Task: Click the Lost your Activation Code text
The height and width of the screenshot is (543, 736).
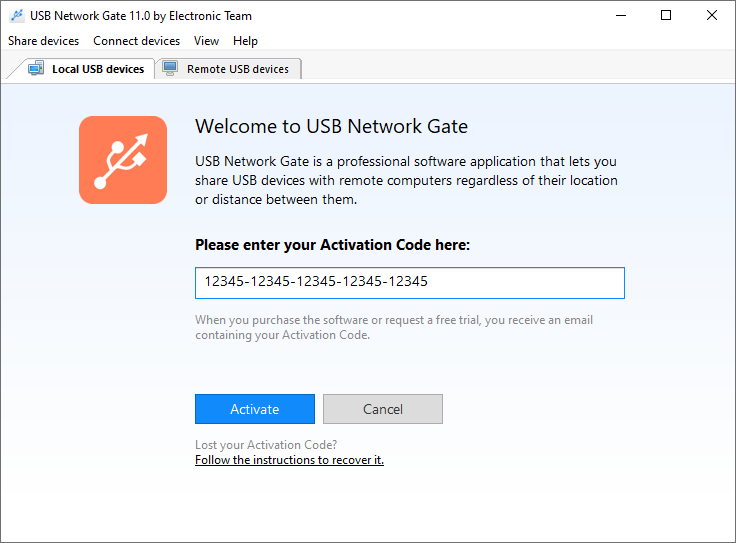Action: 266,445
